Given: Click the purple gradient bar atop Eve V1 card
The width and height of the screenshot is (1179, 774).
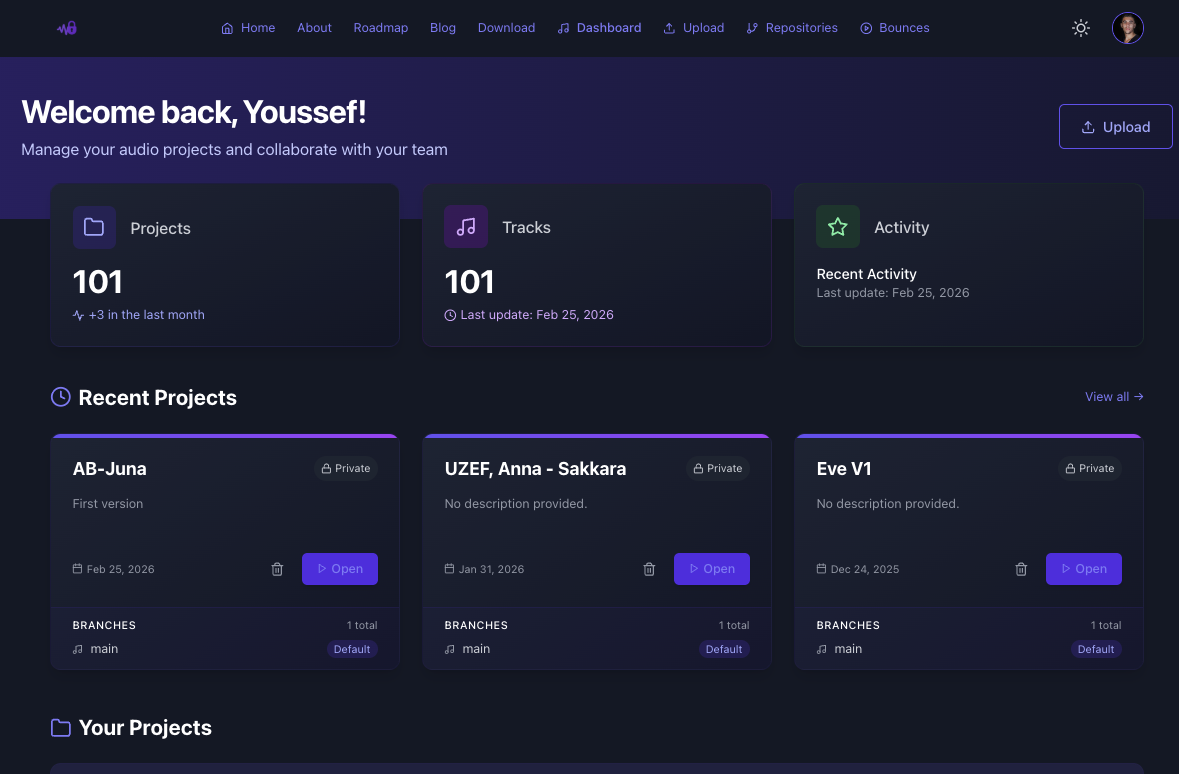Looking at the screenshot, I should [x=968, y=435].
